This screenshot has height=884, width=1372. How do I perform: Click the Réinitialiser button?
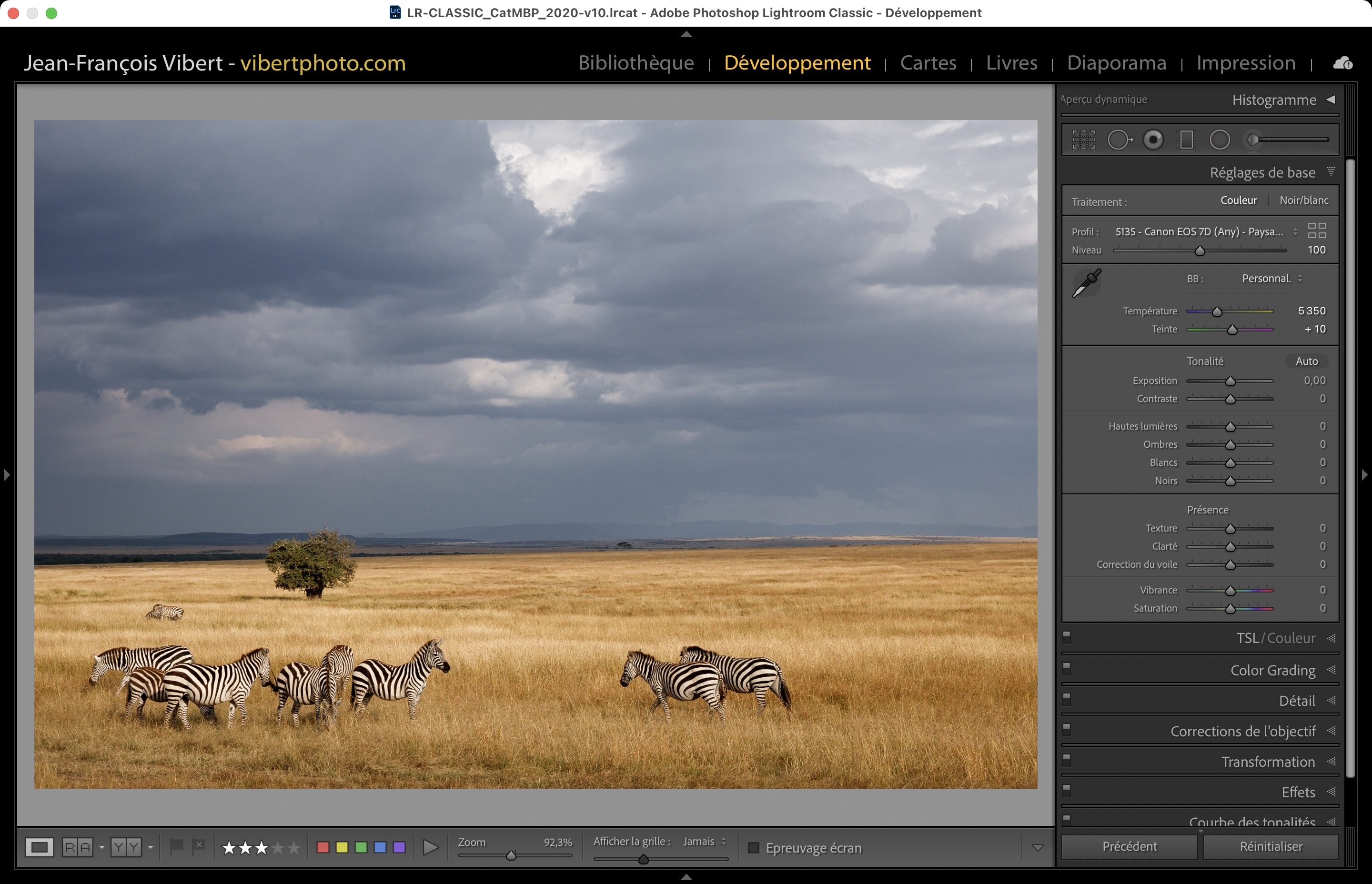(1271, 847)
